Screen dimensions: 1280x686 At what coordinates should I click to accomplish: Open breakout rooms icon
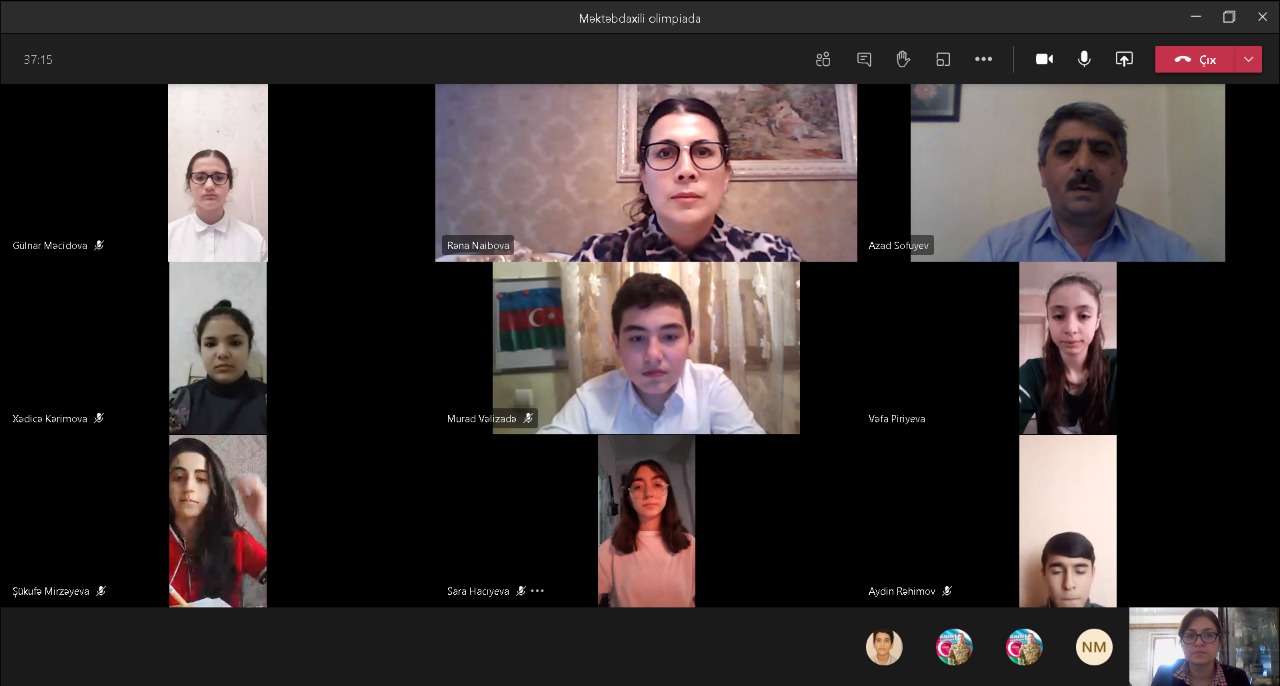point(943,59)
